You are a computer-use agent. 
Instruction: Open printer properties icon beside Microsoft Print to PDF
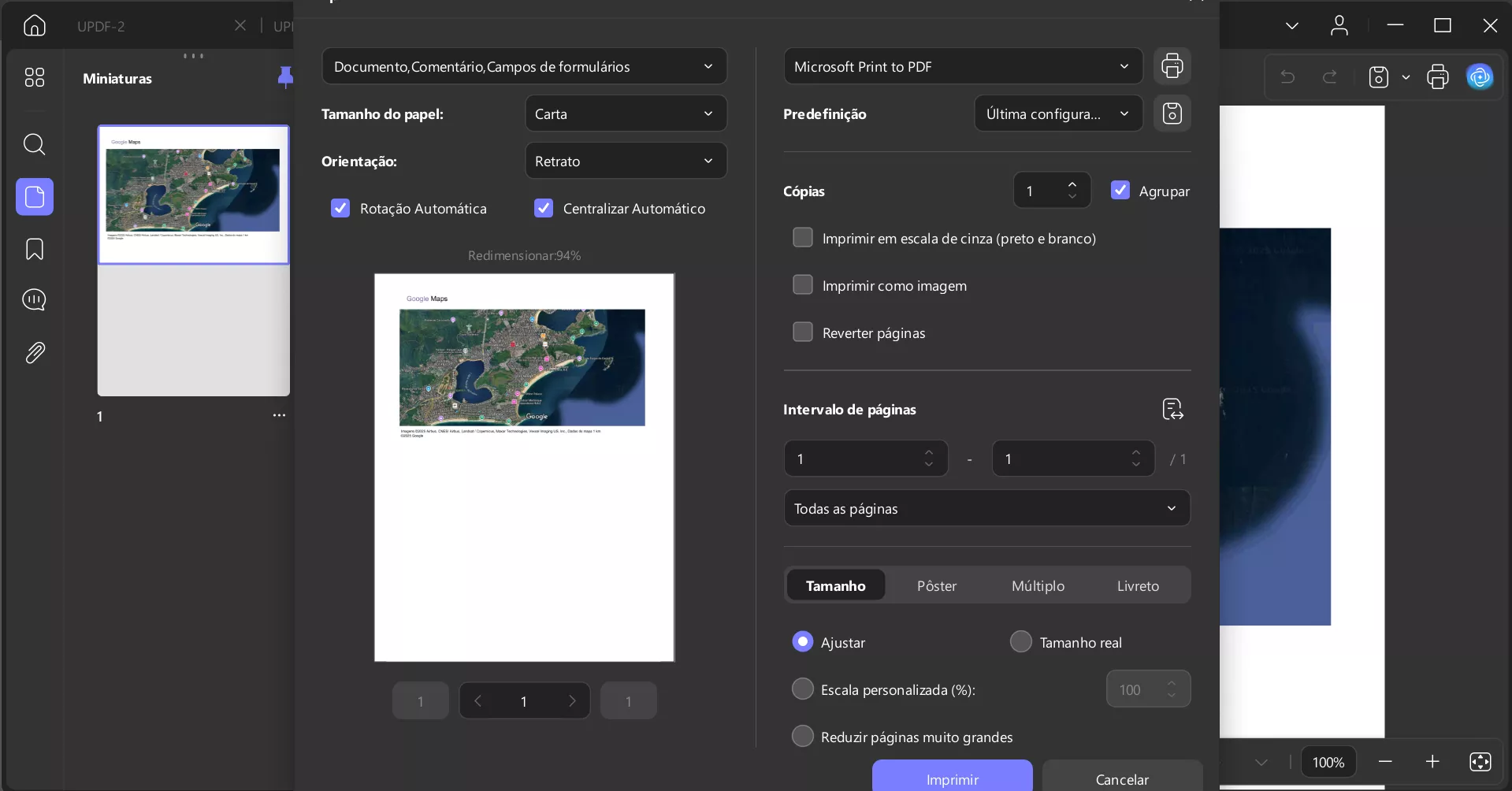(1172, 66)
